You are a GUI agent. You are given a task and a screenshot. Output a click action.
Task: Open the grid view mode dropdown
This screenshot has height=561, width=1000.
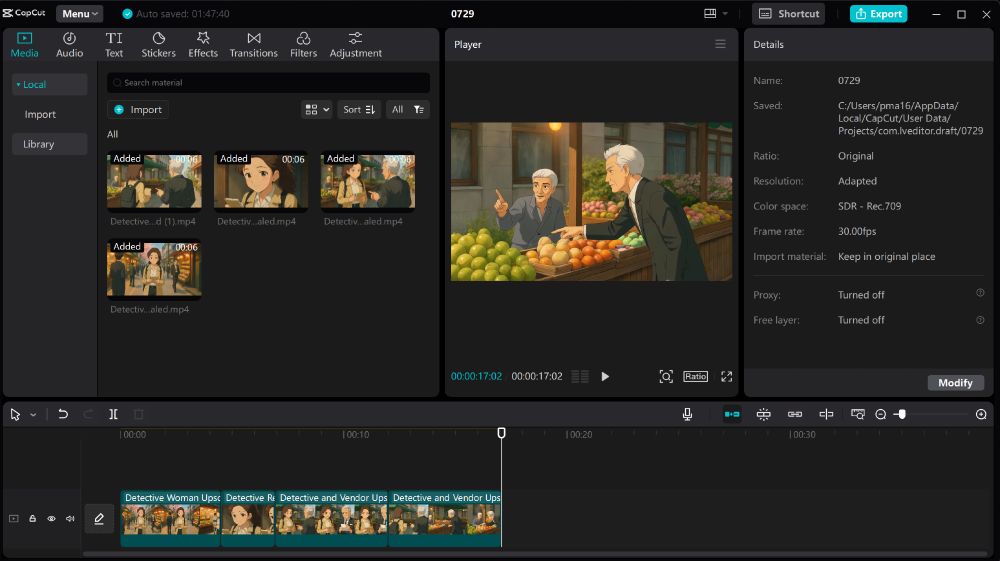316,110
